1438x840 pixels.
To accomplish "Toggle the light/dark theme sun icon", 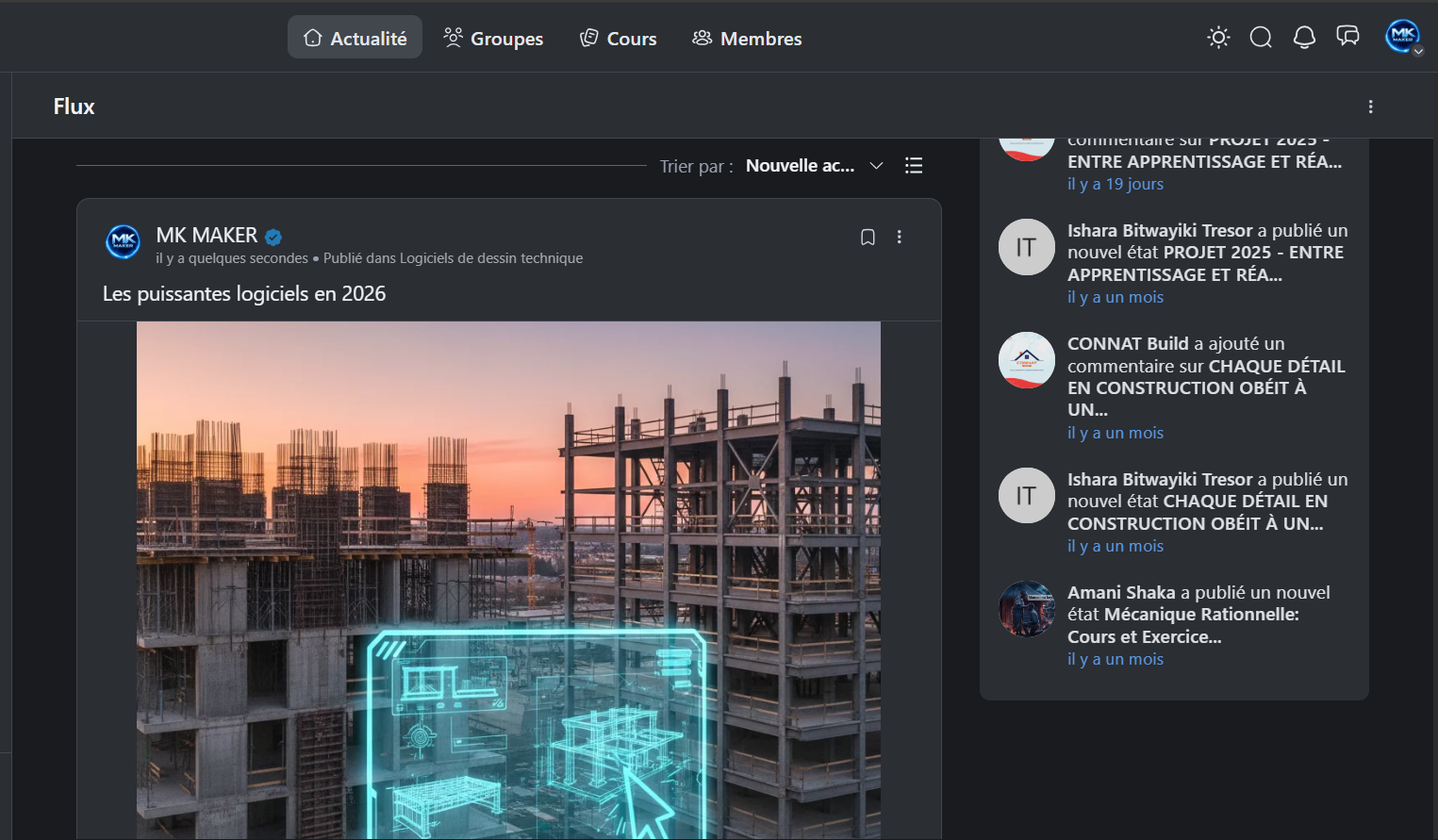I will coord(1218,38).
